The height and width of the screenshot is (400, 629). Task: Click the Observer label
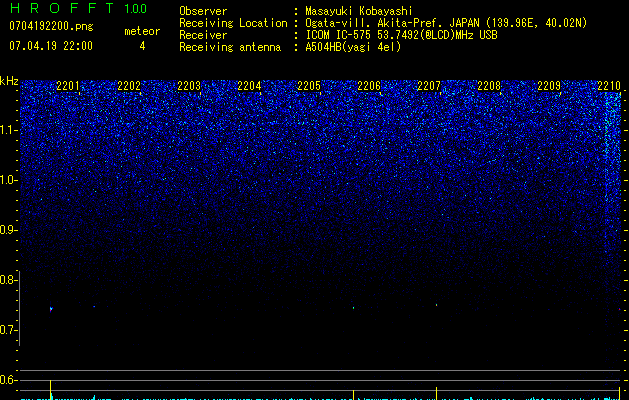tap(203, 11)
